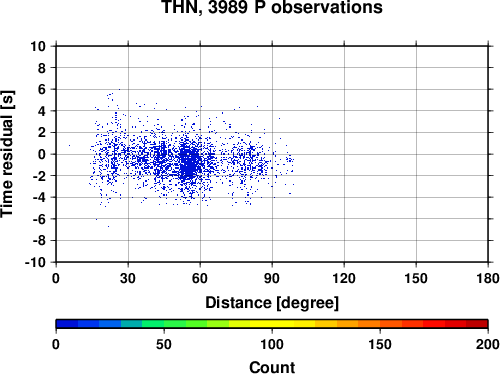Click the distance-axis tick label '150'
500x374 pixels.
[x=416, y=278]
